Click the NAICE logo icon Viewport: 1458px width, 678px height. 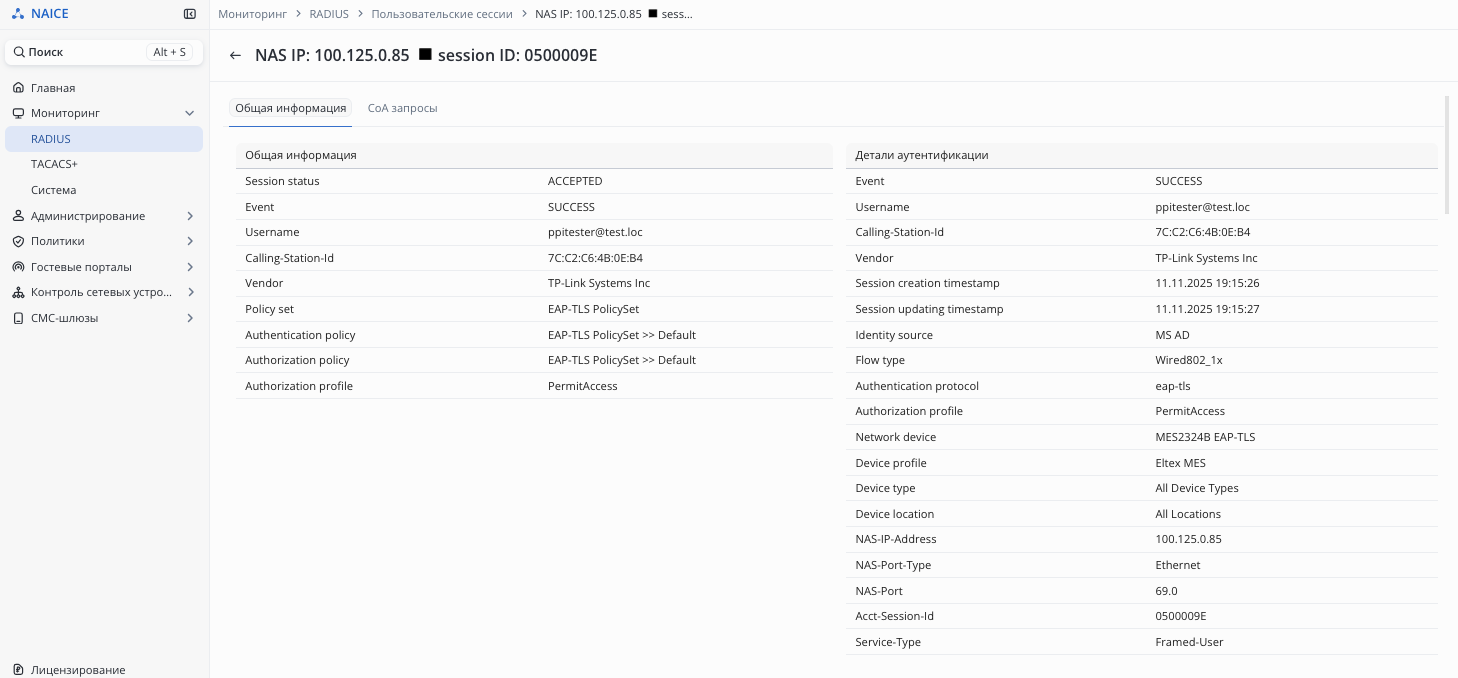tap(18, 14)
